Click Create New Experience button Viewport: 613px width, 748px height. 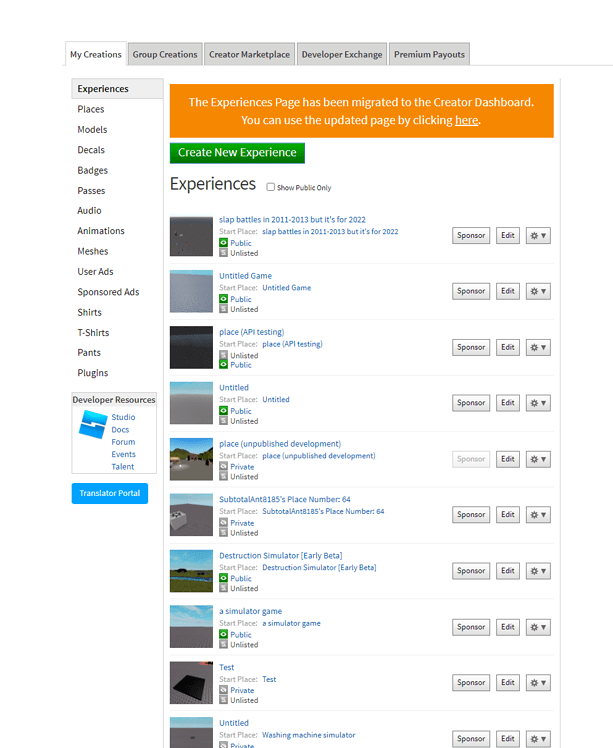click(237, 153)
